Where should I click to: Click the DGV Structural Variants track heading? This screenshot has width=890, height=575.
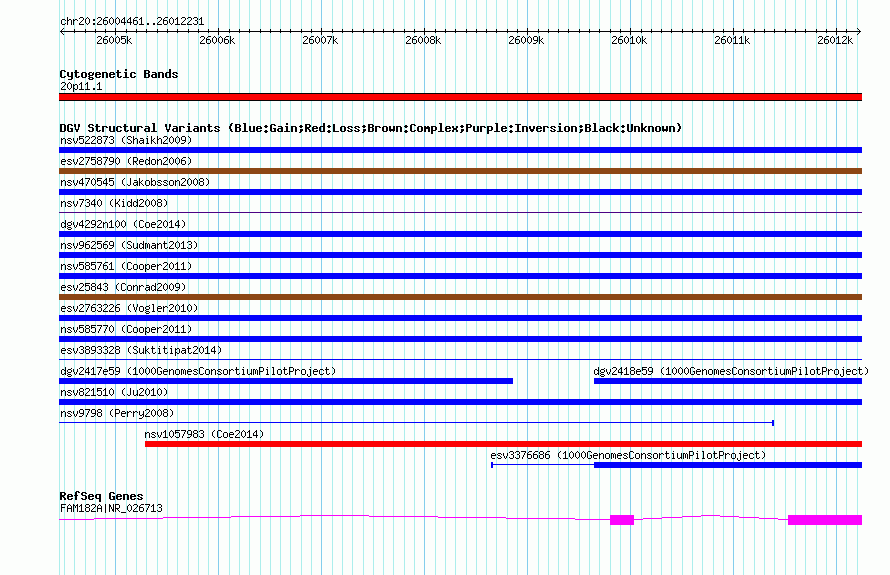tap(371, 128)
